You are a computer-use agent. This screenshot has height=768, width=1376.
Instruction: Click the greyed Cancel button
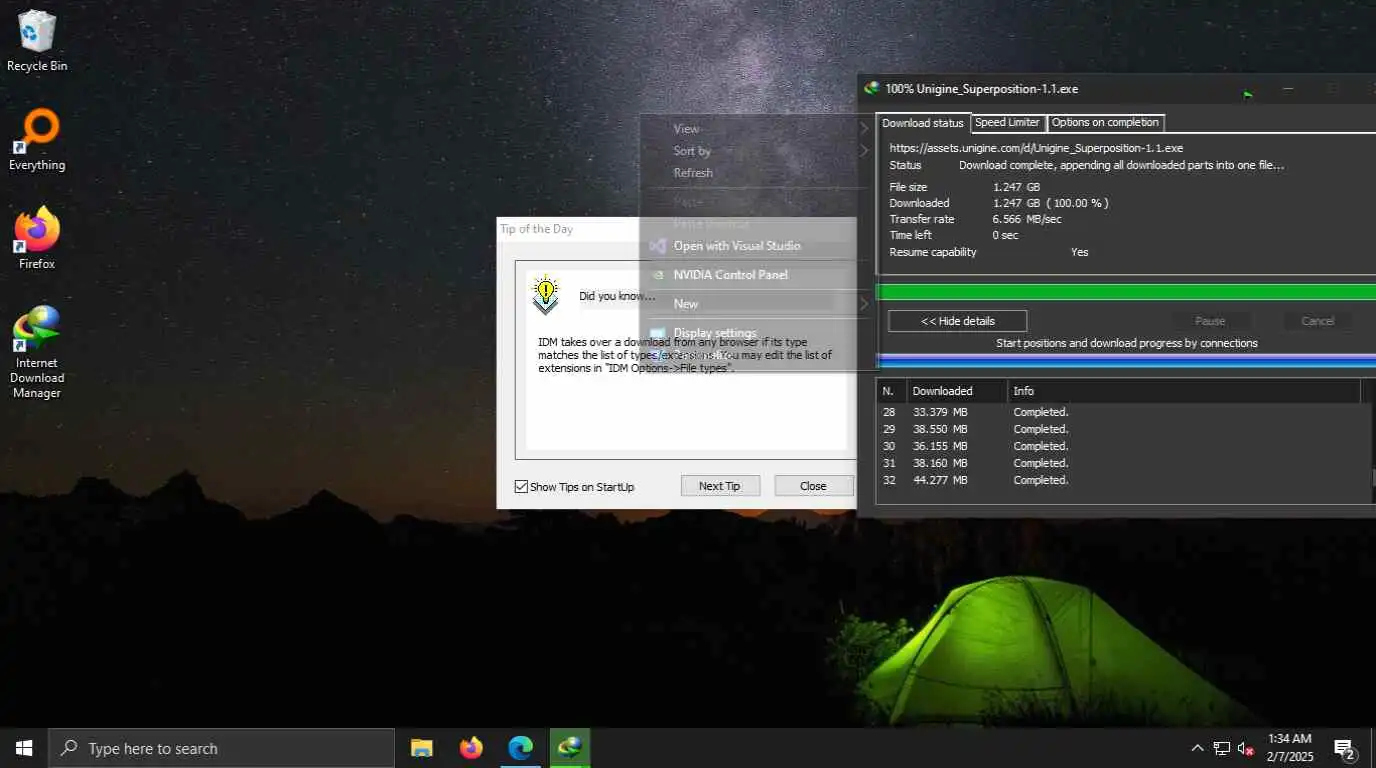click(1317, 321)
